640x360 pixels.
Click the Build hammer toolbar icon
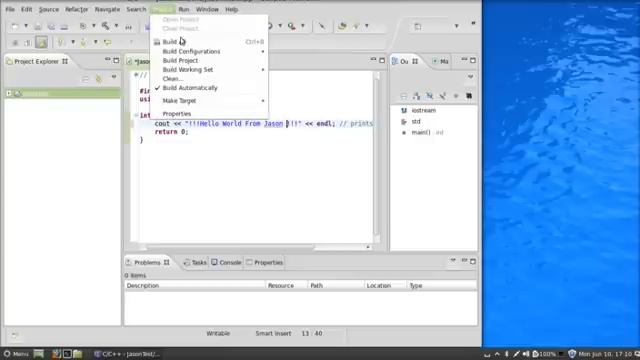(106, 26)
